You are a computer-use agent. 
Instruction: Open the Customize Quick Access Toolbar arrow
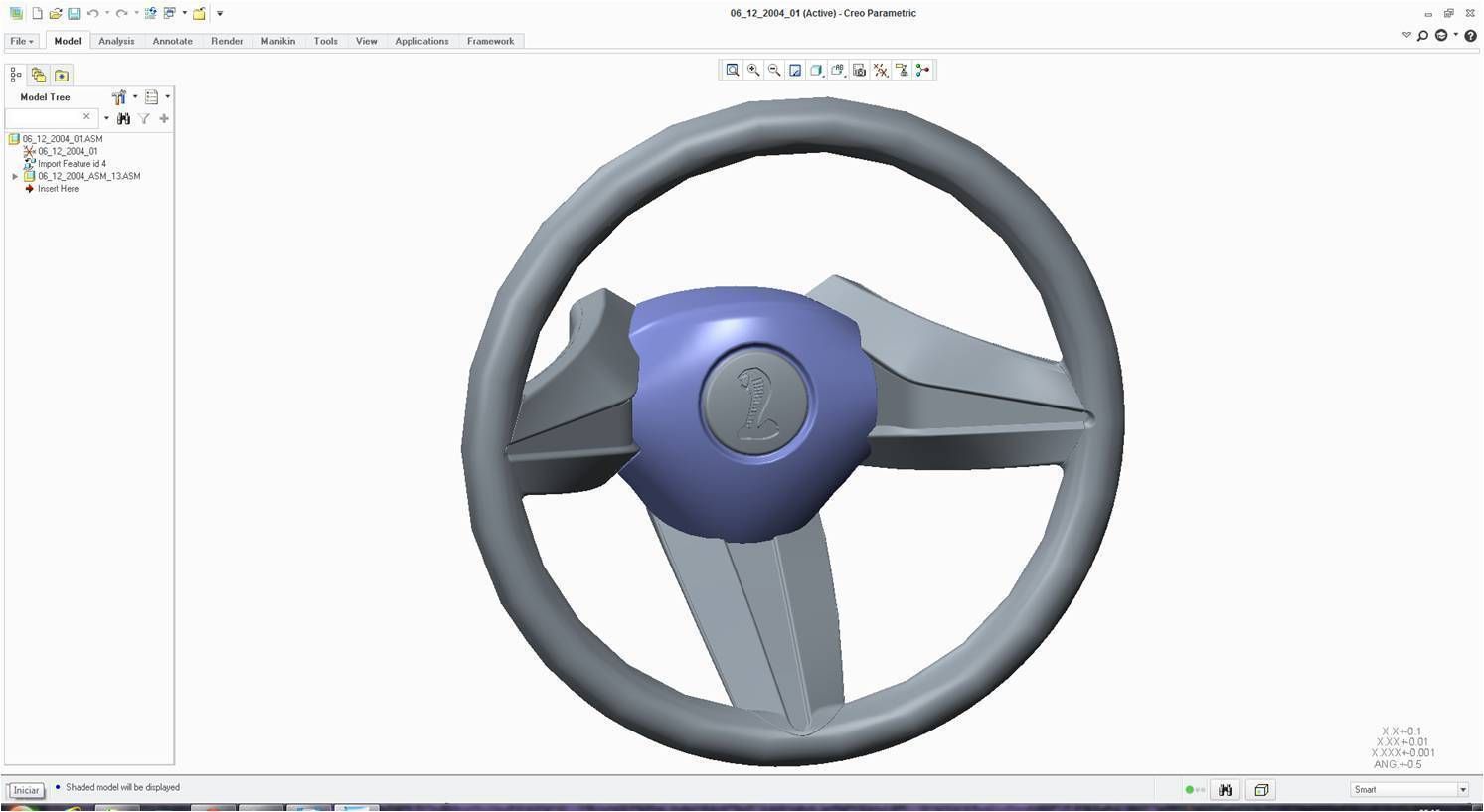(x=220, y=13)
